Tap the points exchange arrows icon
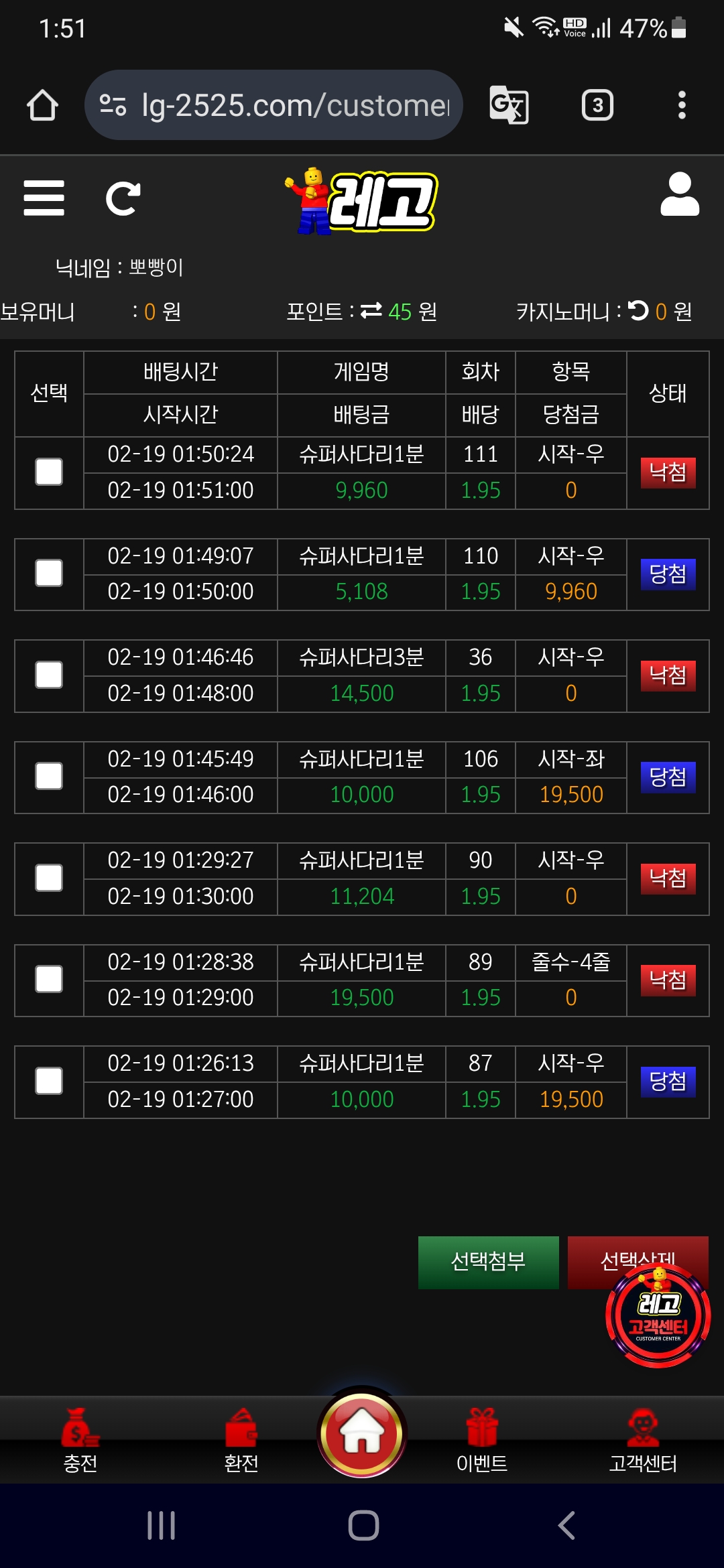 (371, 311)
